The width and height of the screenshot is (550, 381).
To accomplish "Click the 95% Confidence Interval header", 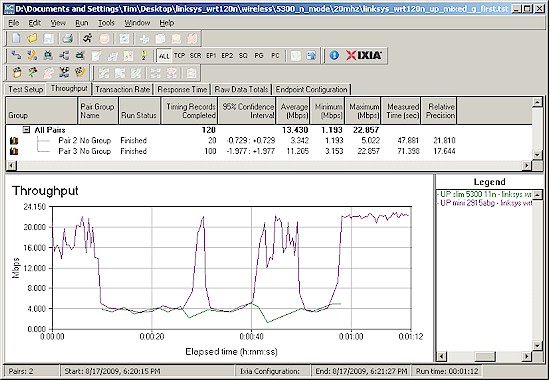I will click(247, 111).
